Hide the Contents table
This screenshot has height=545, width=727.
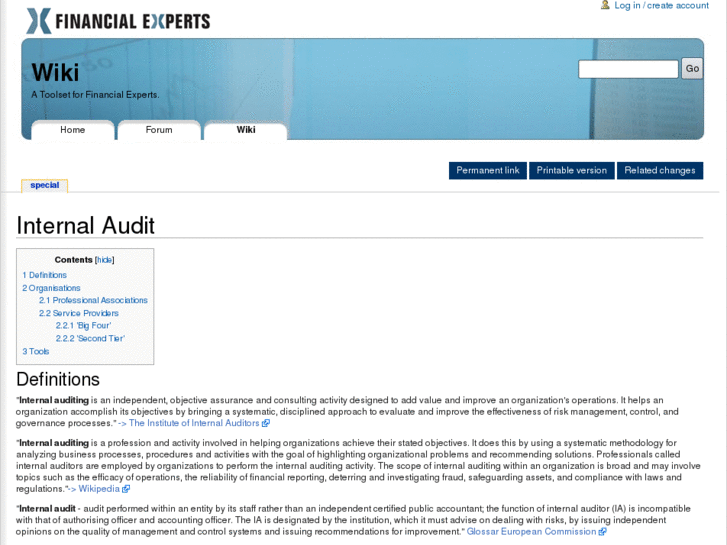pos(104,260)
